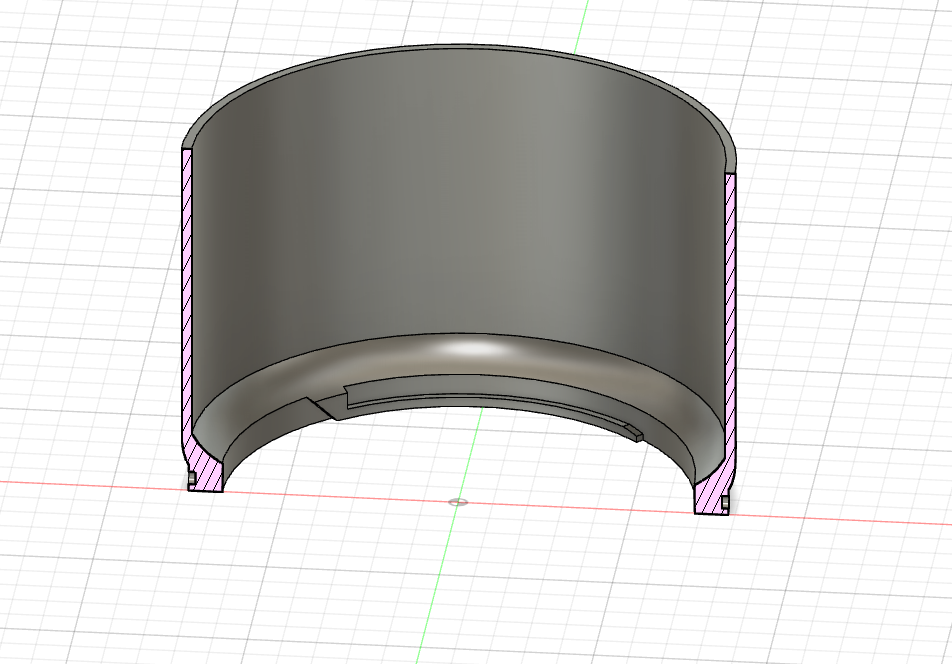Click the small groove notch at bottom-left section

point(189,482)
